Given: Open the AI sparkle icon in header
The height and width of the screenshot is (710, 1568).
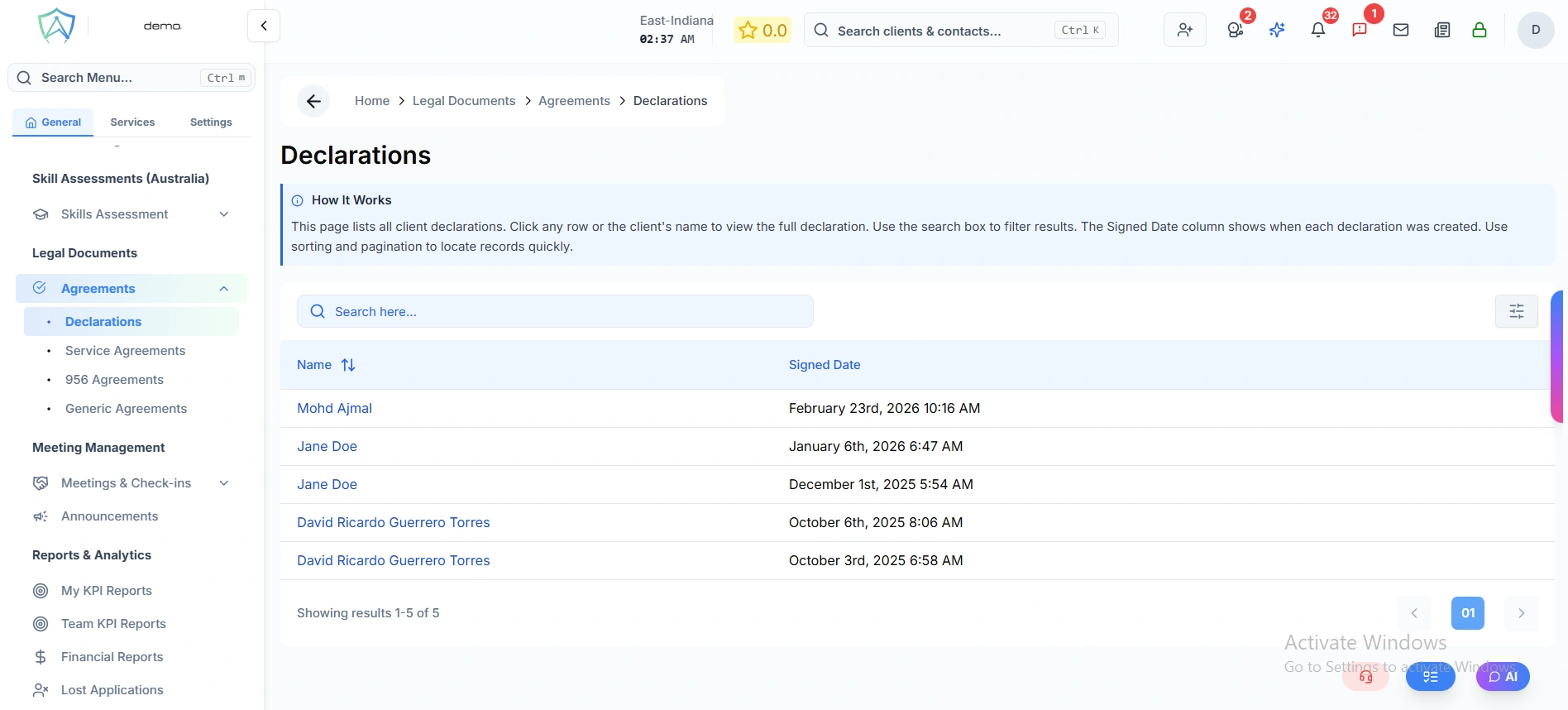Looking at the screenshot, I should tap(1277, 31).
